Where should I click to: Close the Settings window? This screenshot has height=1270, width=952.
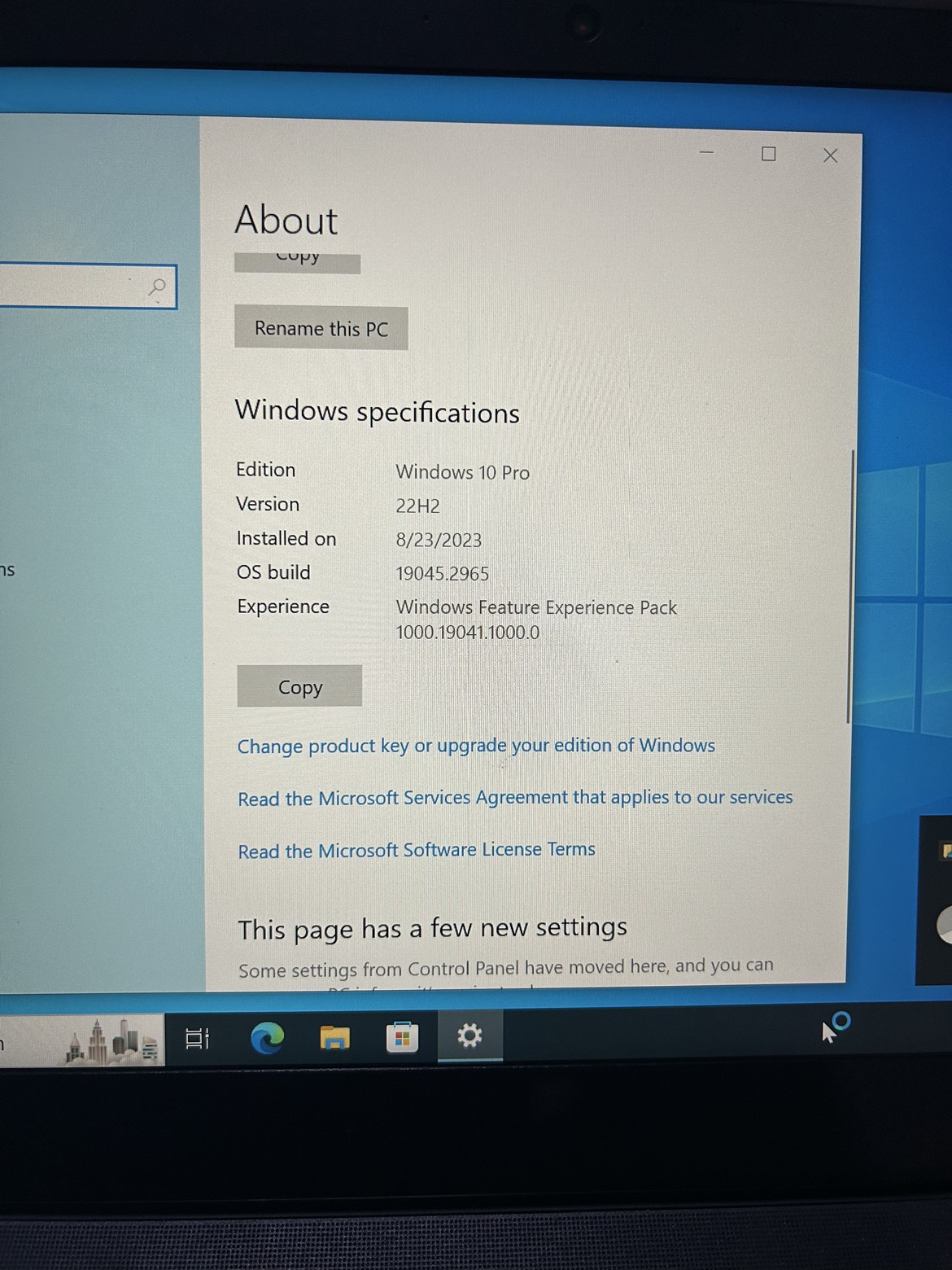[830, 155]
